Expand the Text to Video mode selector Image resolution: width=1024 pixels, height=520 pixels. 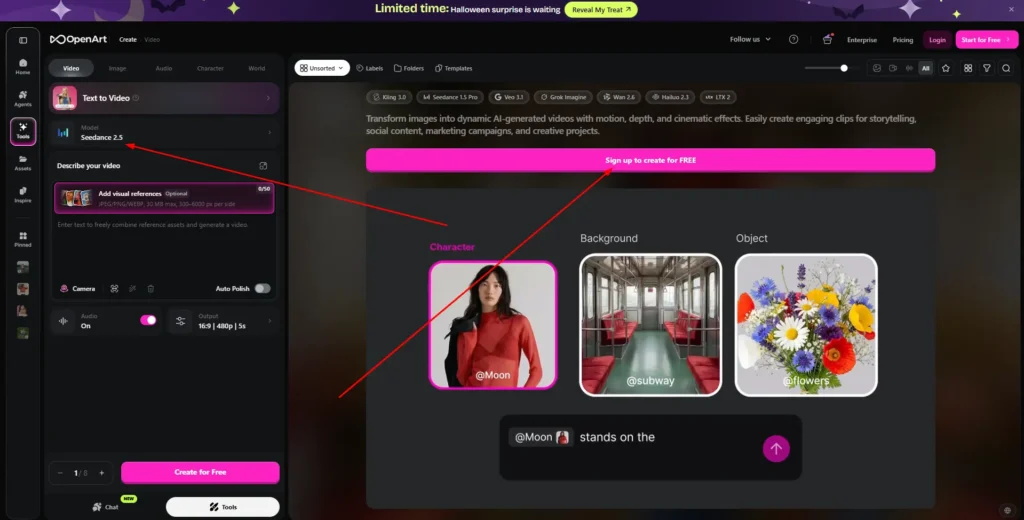pyautogui.click(x=165, y=98)
